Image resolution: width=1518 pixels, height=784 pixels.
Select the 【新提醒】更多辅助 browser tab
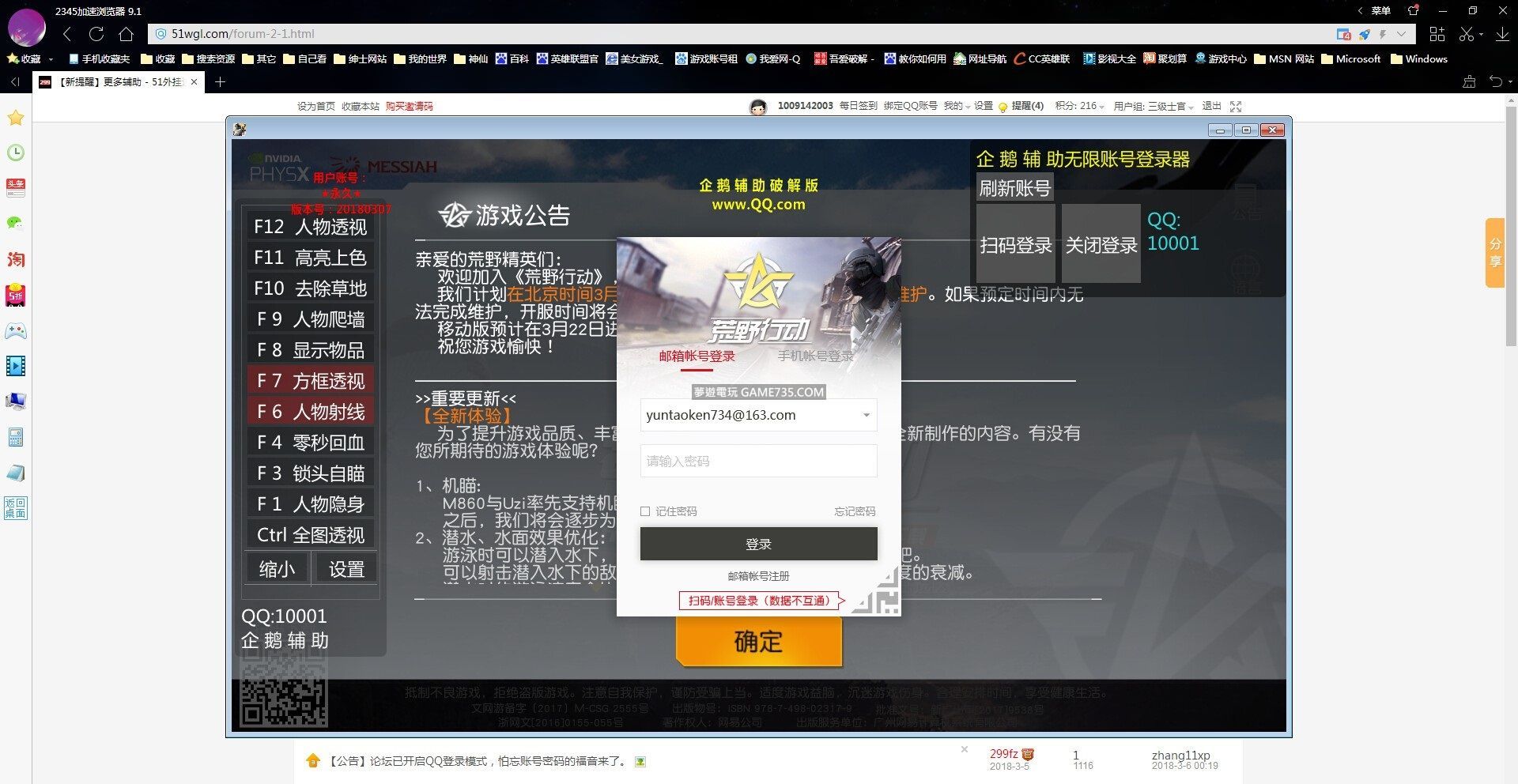119,81
